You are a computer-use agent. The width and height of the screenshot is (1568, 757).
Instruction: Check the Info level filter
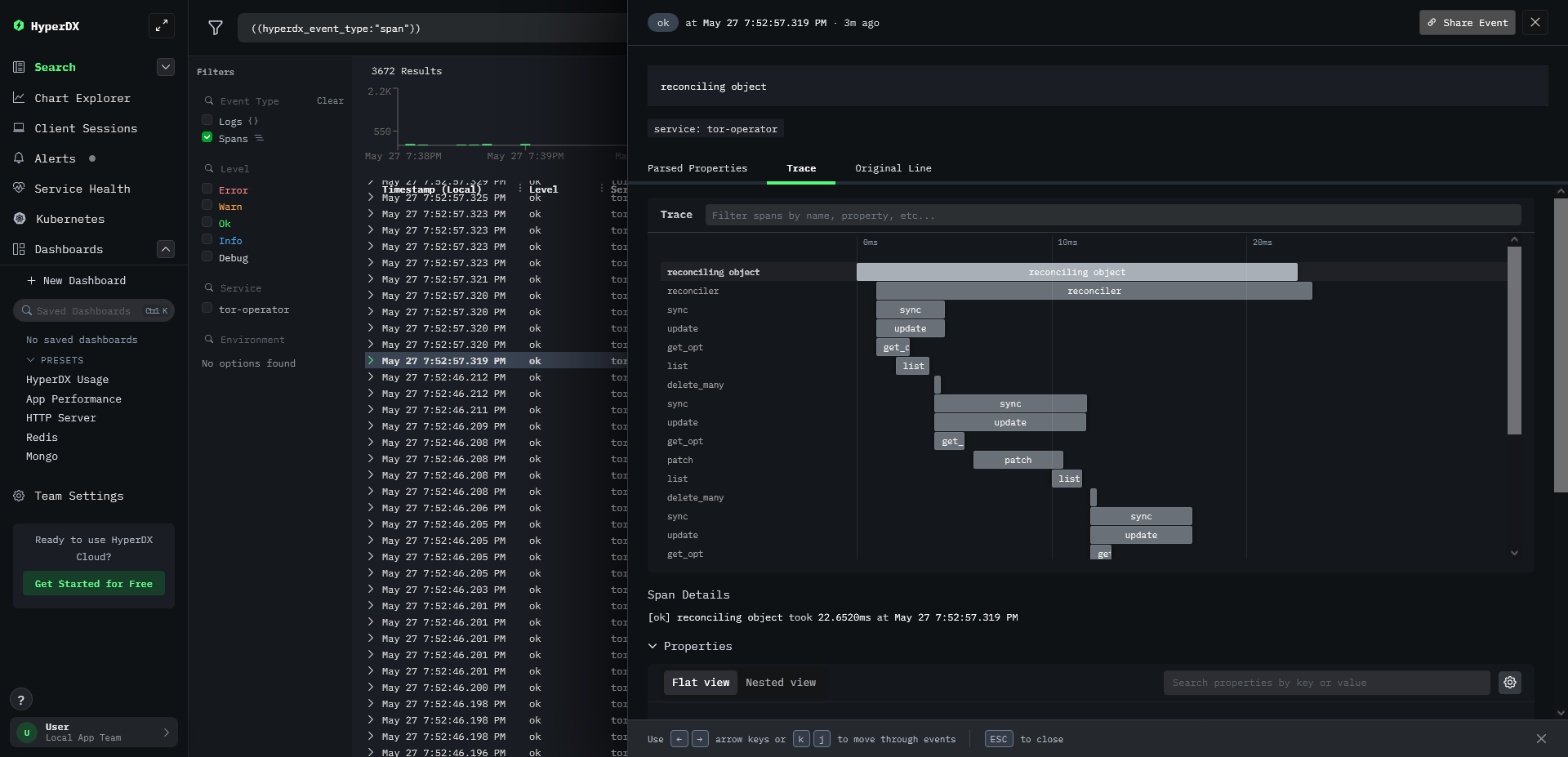coord(207,239)
